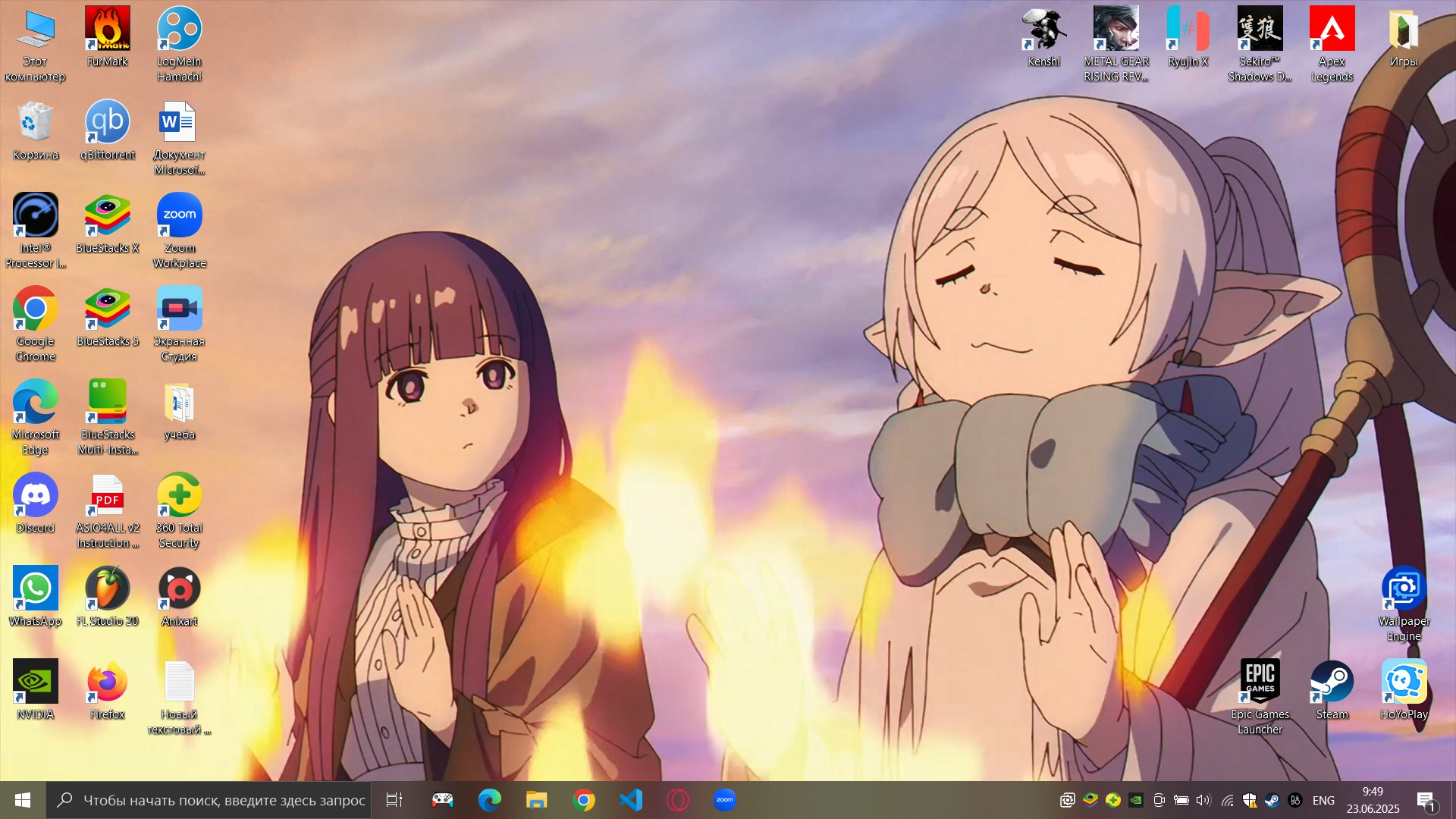Select the Sekiro Shadows Die shortcut
The image size is (1456, 819).
pyautogui.click(x=1260, y=45)
